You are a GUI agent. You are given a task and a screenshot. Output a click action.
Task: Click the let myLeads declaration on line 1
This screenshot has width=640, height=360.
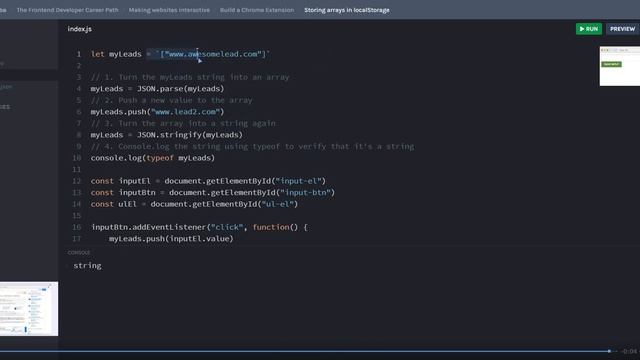coord(180,54)
